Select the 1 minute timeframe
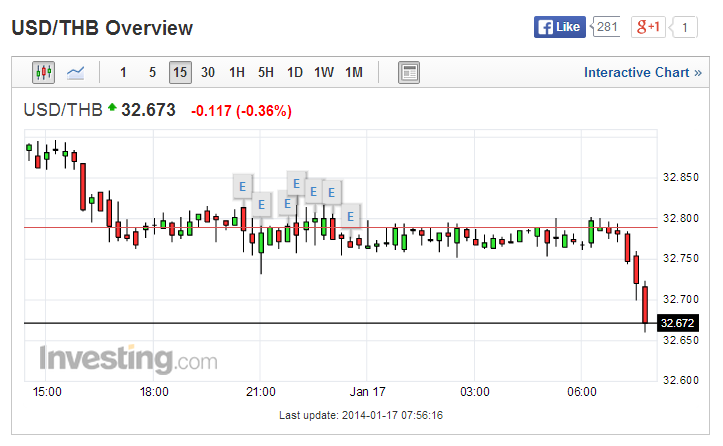723x446 pixels. coord(123,72)
